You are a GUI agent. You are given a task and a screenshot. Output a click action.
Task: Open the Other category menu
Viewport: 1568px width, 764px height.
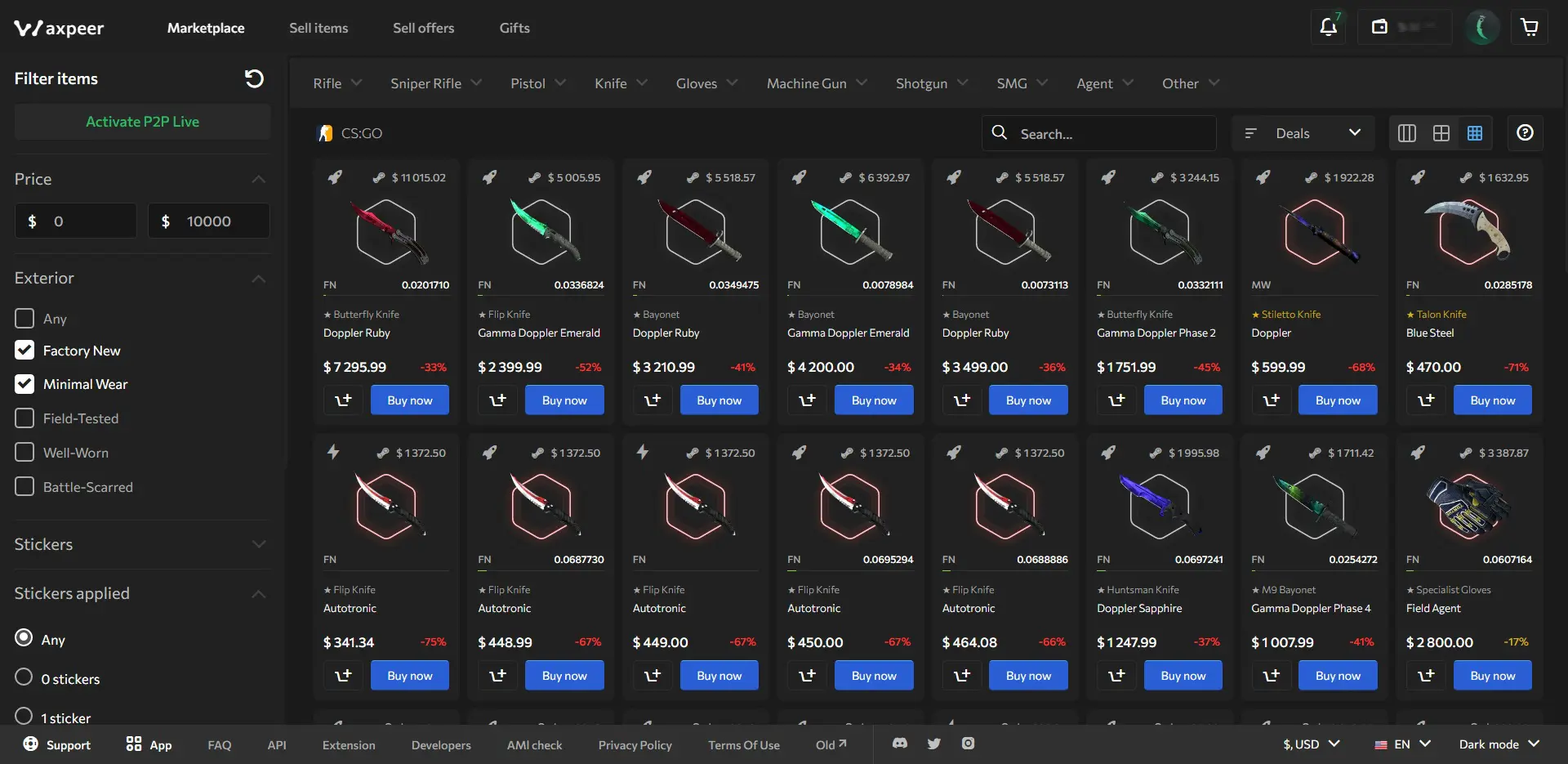click(x=1191, y=83)
